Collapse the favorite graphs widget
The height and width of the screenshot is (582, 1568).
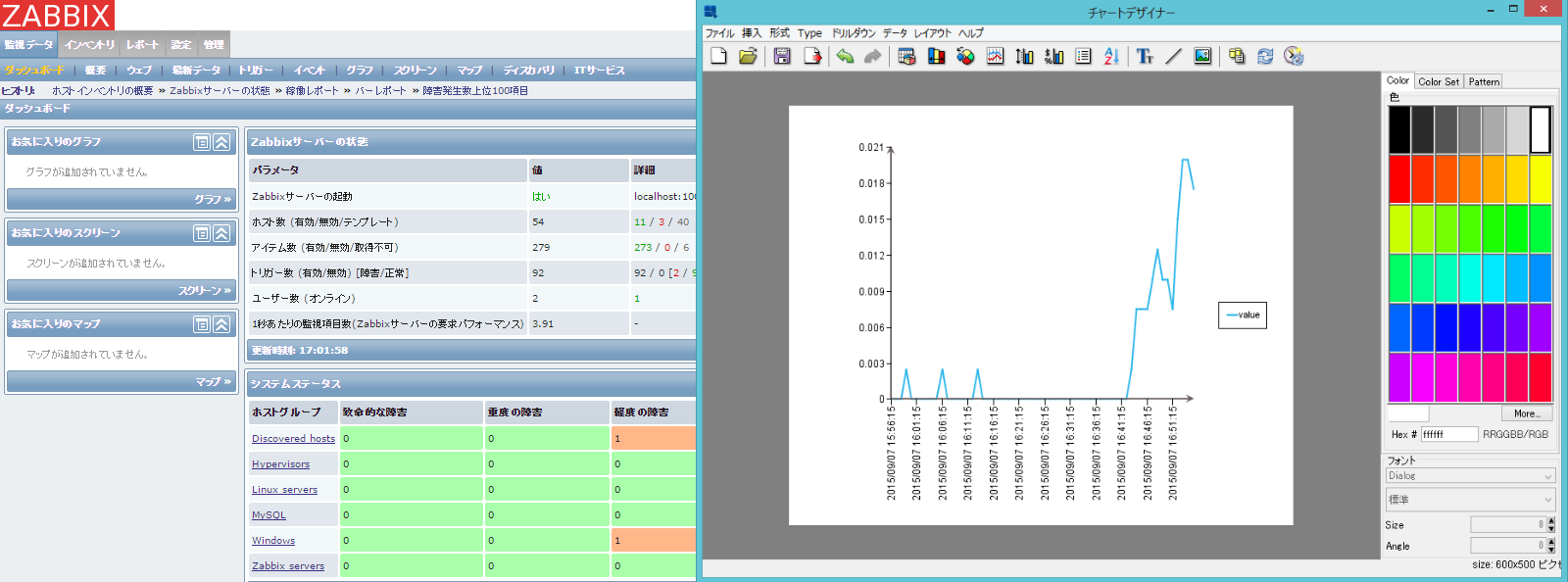click(222, 142)
